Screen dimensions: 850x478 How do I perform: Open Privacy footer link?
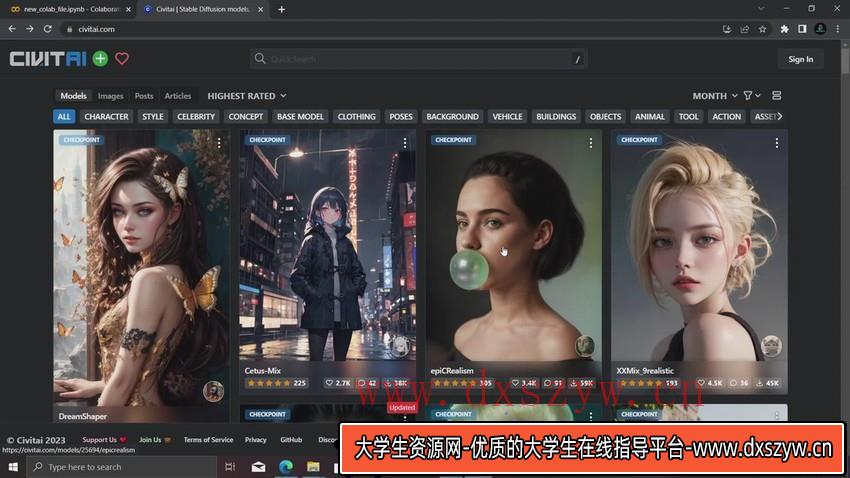pyautogui.click(x=255, y=440)
